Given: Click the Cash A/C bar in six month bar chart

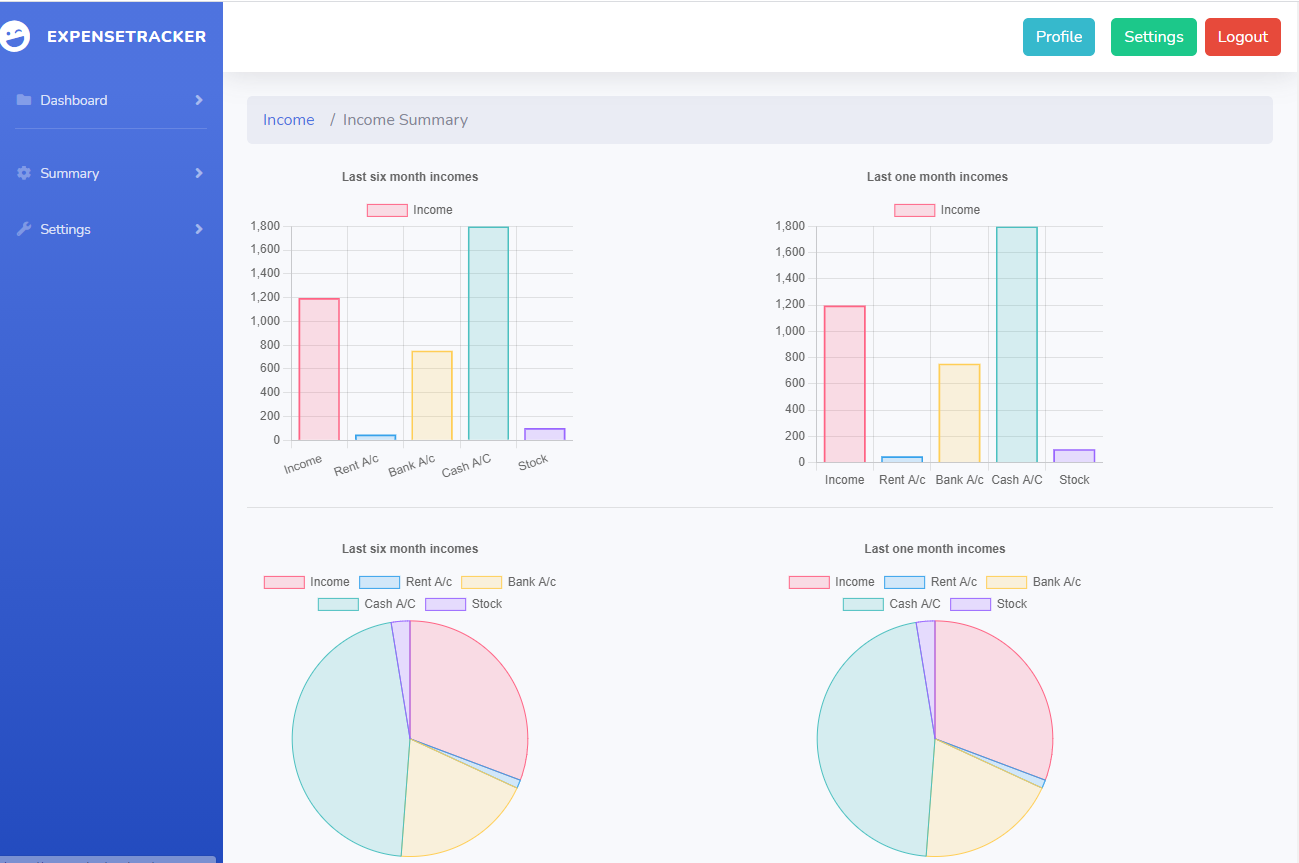Looking at the screenshot, I should tap(488, 333).
